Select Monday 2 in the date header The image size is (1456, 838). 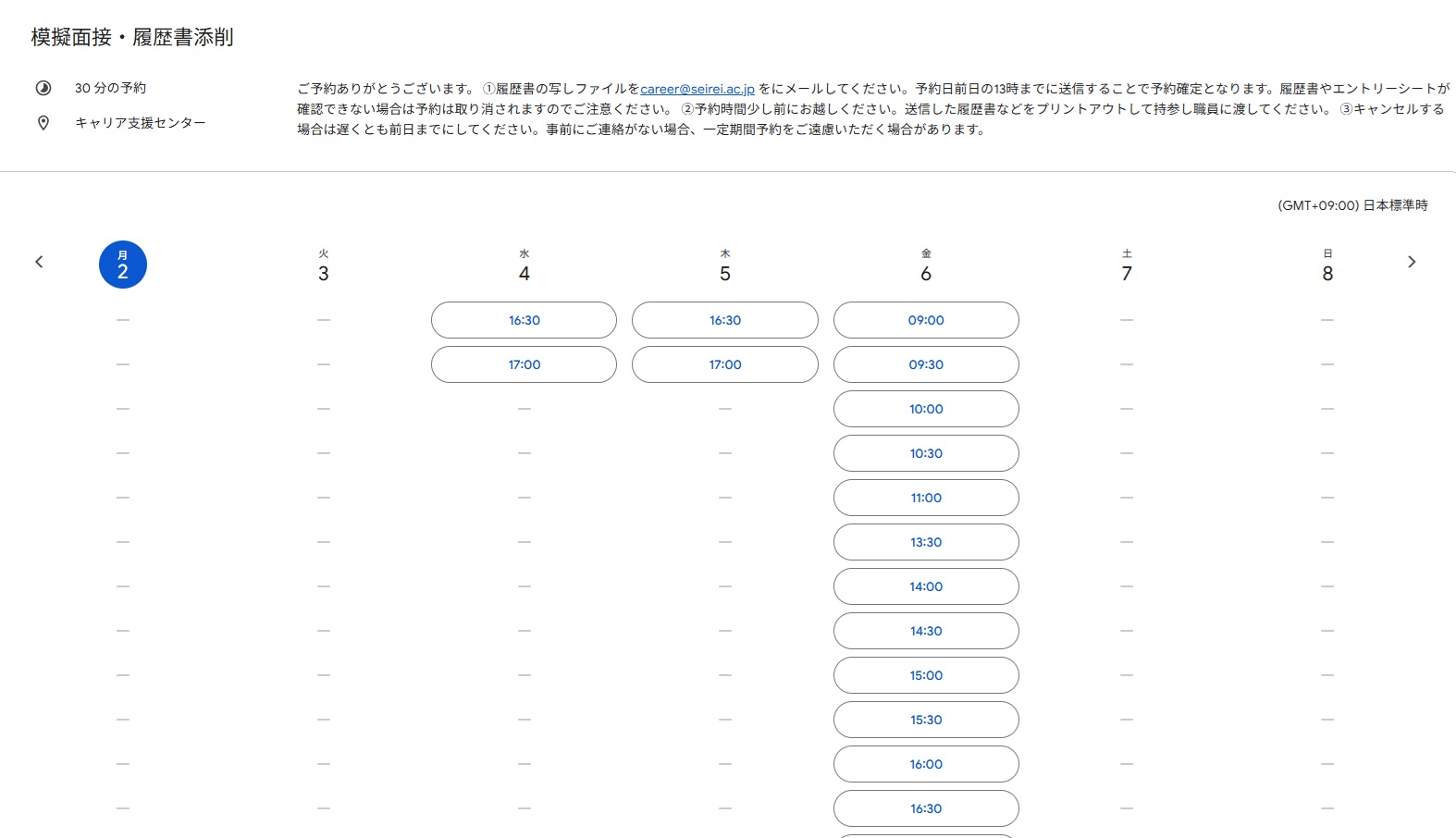click(x=123, y=265)
